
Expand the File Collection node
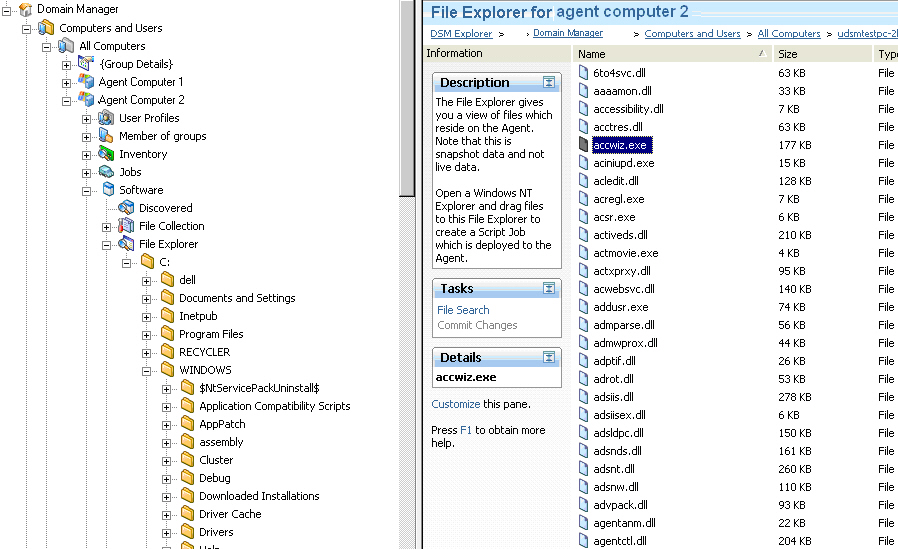pos(107,227)
